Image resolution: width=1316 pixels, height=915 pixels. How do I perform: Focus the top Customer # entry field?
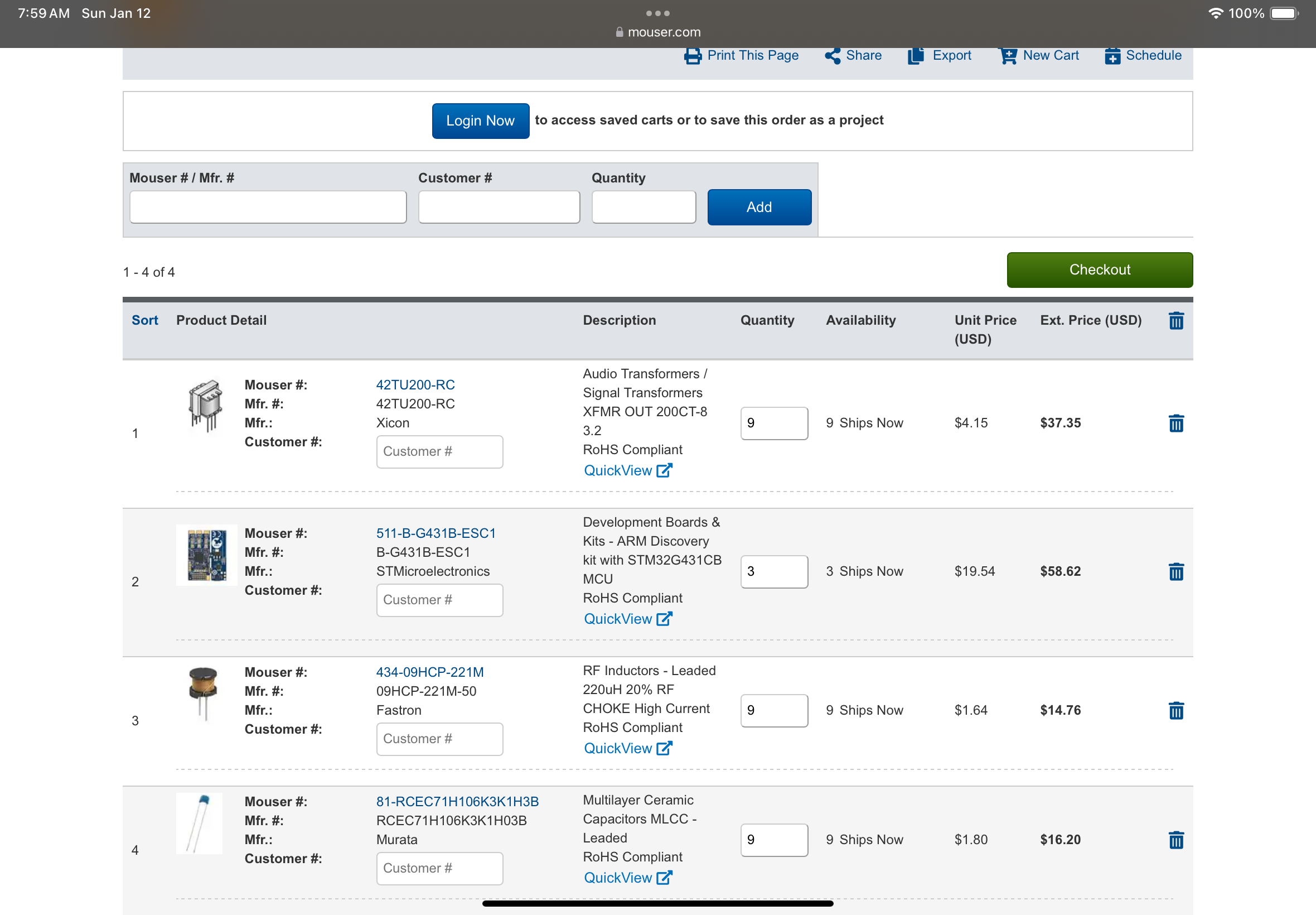click(x=499, y=207)
